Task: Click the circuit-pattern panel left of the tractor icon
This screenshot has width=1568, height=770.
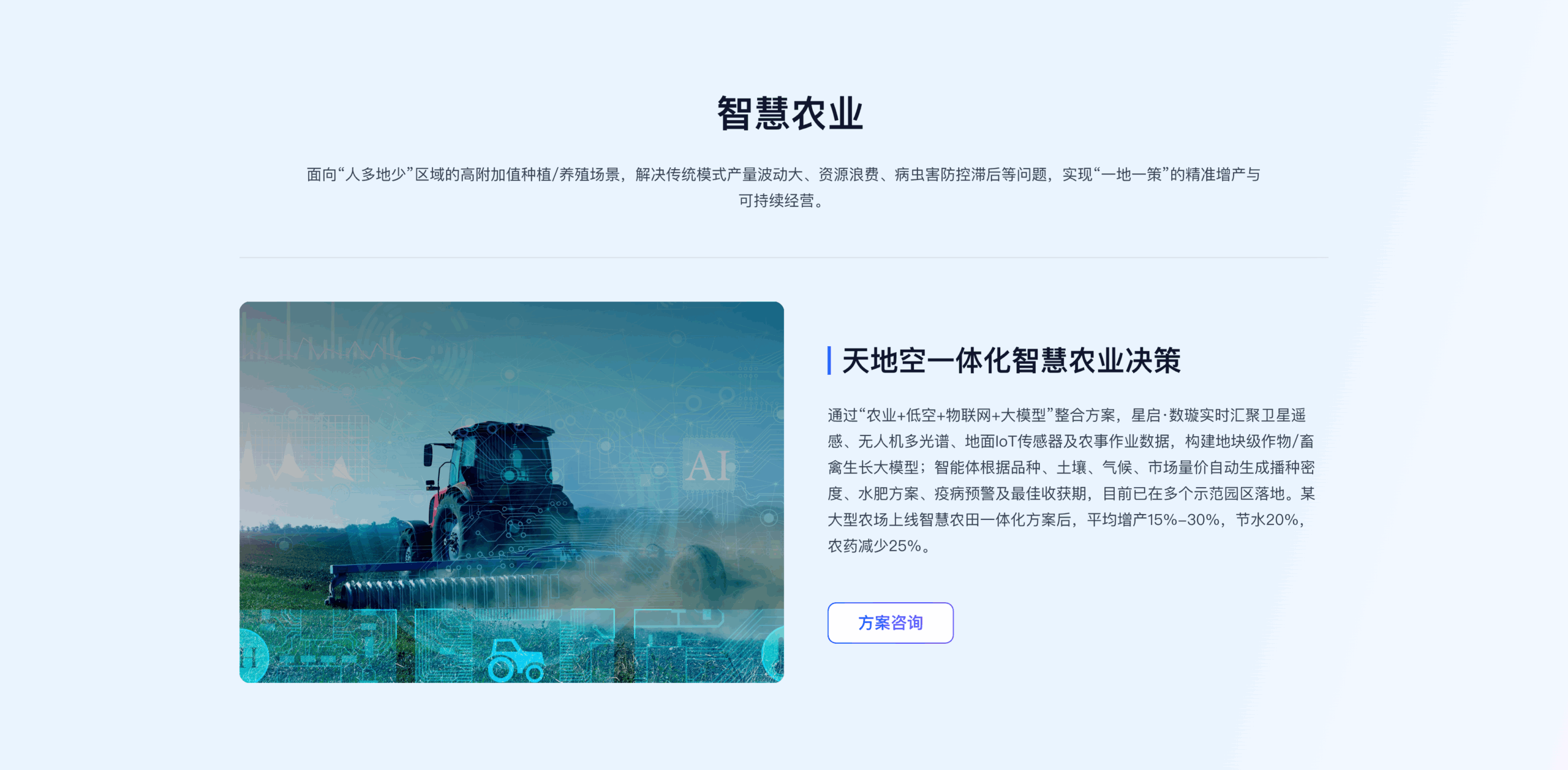Action: pos(444,645)
